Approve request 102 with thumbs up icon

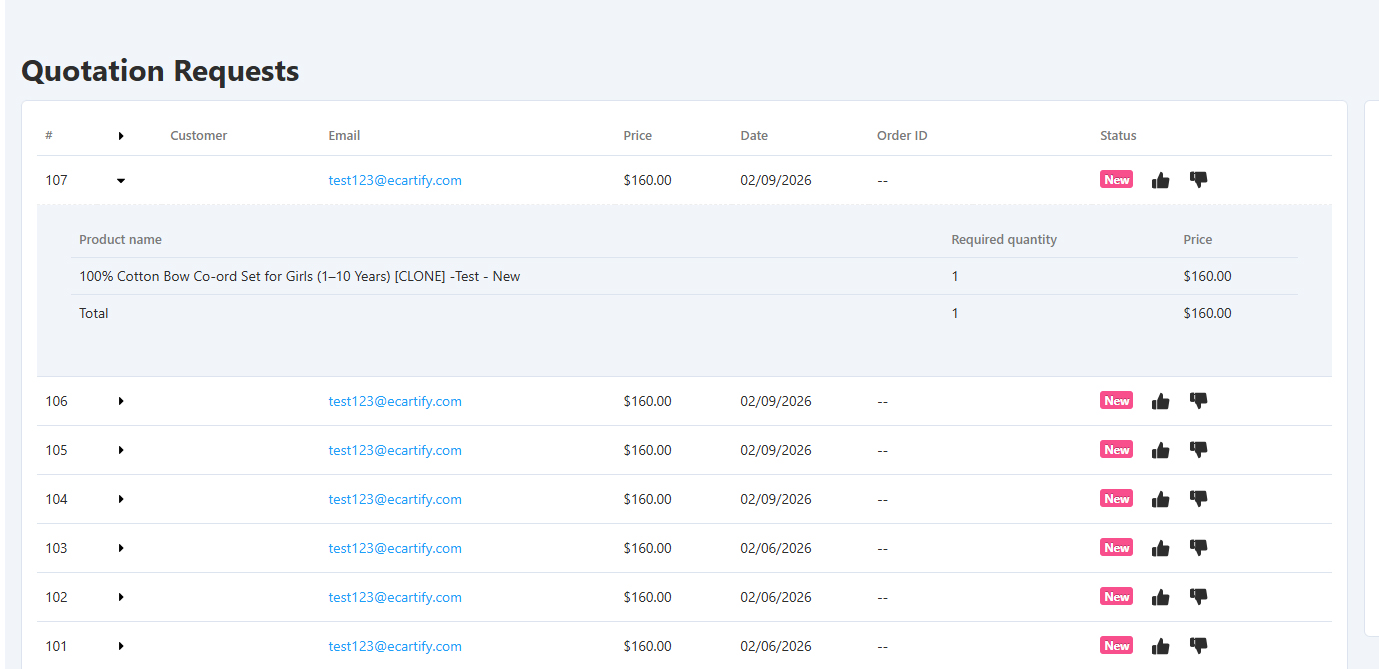click(x=1160, y=598)
